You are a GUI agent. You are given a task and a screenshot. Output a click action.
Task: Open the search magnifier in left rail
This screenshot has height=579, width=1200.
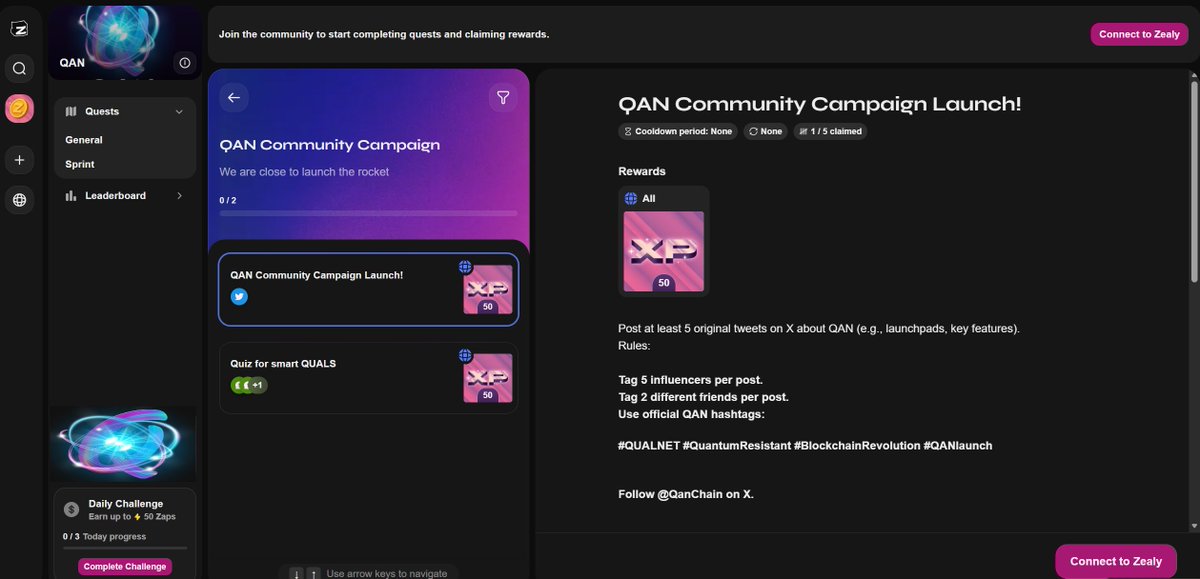(19, 69)
